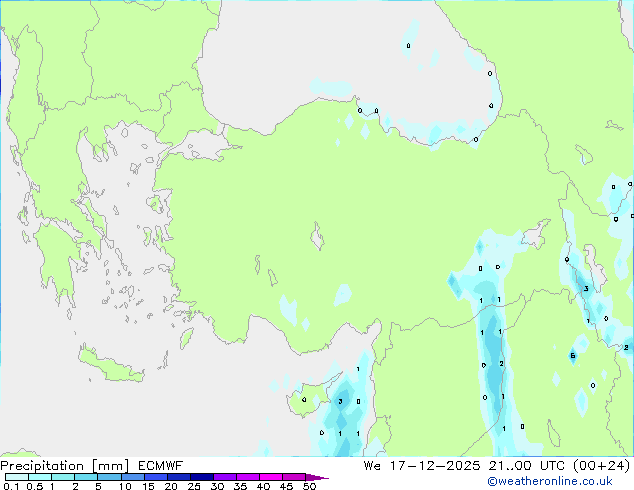Viewport: 634px width, 490px height.
Task: Select the 30–35 mm purple legend box
Action: [x=224, y=477]
